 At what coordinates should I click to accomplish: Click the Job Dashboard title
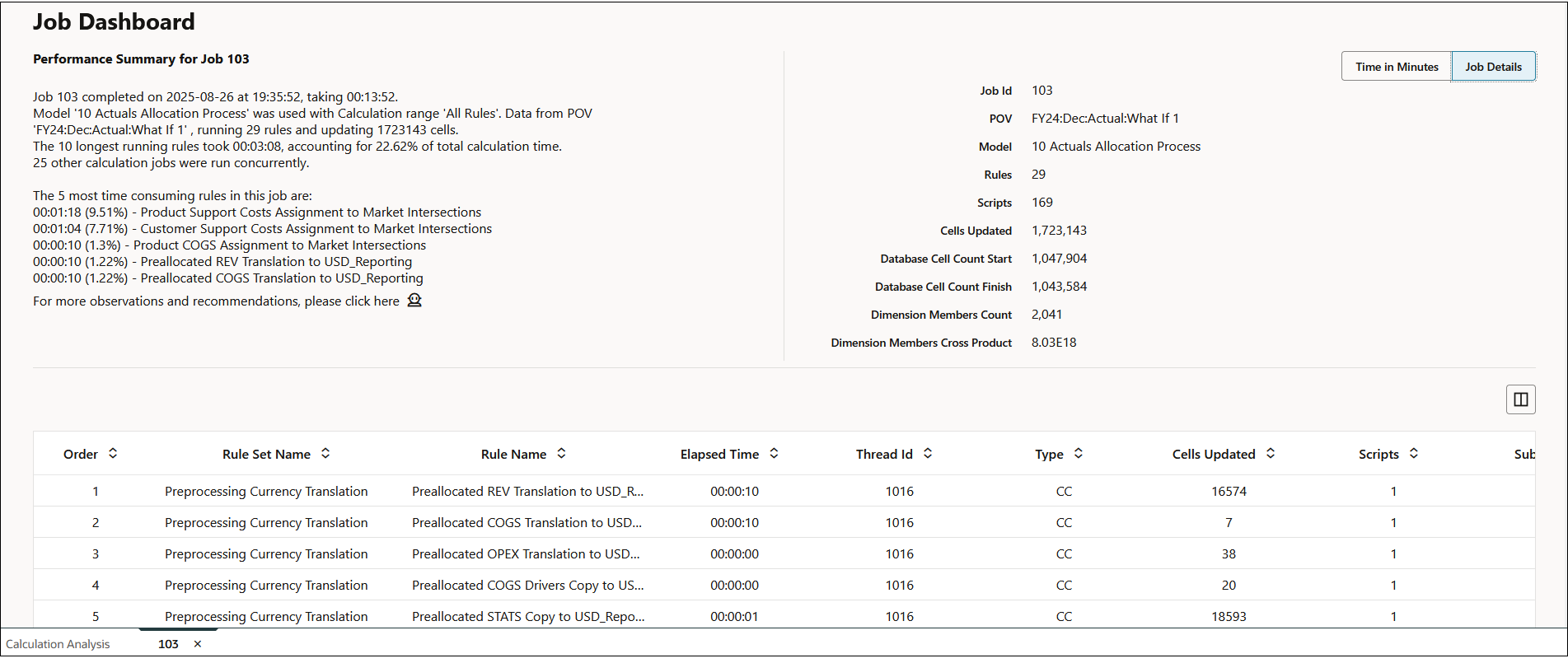(114, 22)
